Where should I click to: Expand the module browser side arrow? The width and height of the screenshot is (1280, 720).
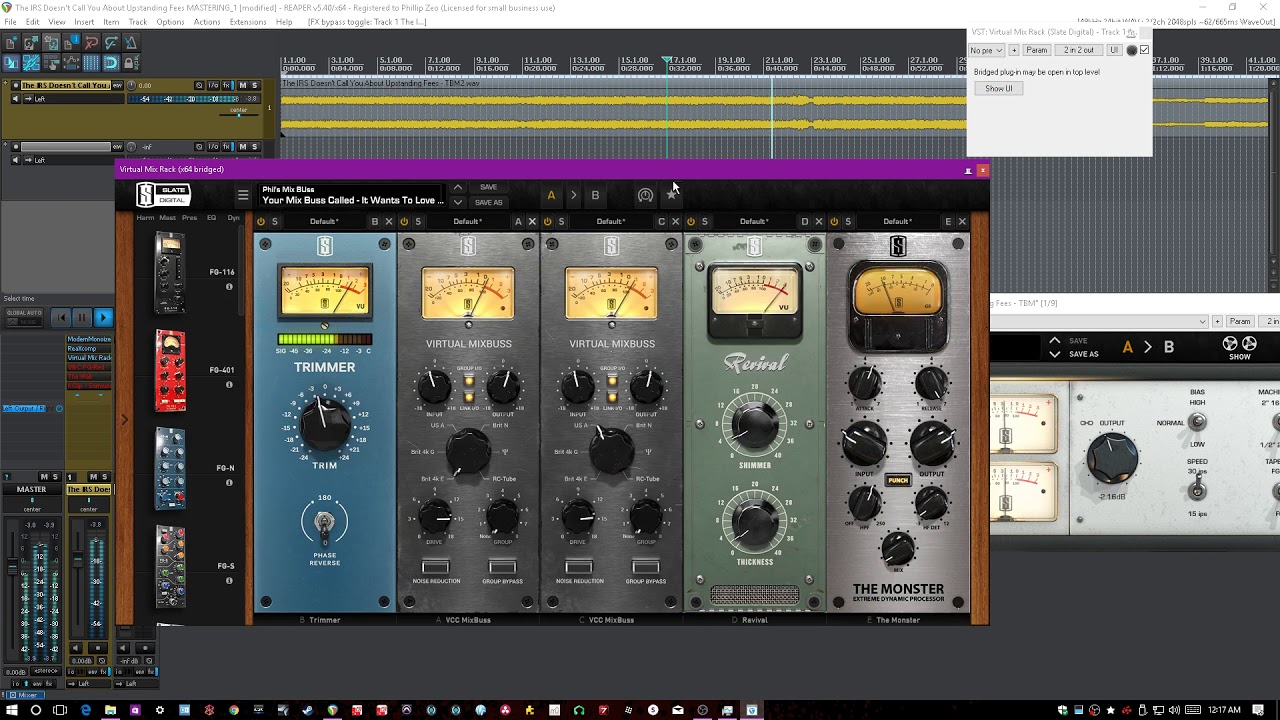(x=125, y=420)
